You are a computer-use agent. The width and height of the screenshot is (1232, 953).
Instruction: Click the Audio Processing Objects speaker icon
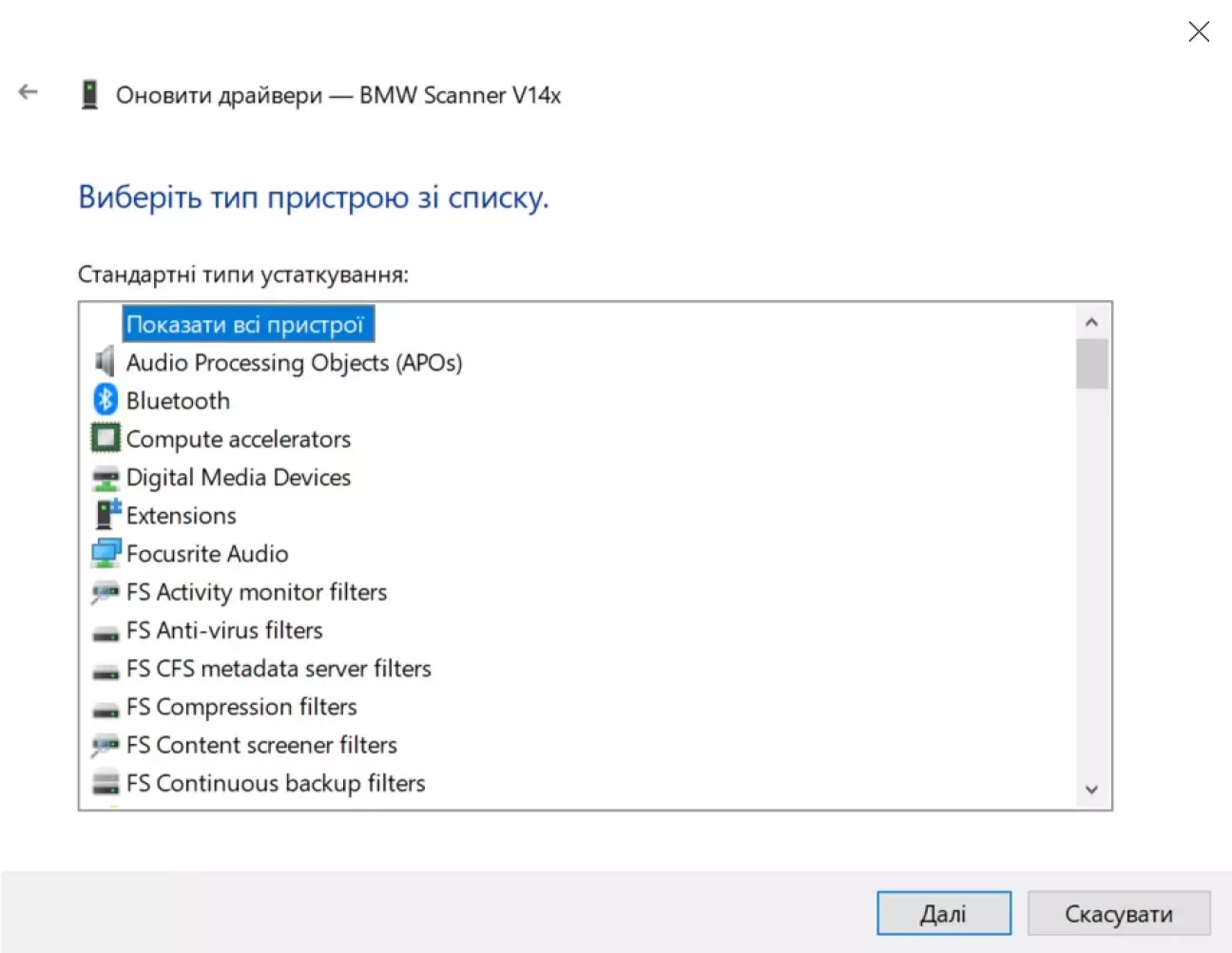[x=105, y=362]
